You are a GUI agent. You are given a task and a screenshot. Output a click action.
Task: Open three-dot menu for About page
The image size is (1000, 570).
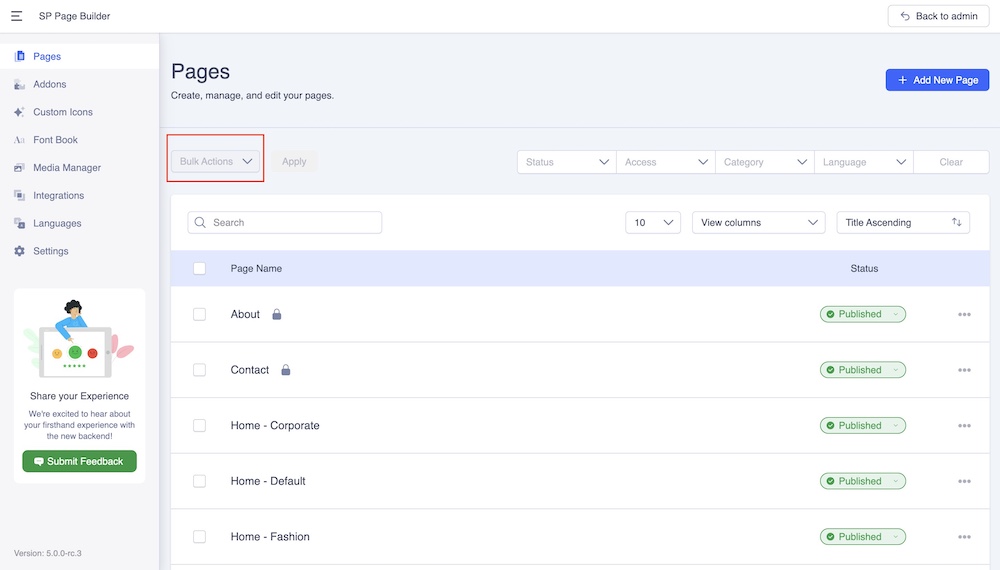964,314
